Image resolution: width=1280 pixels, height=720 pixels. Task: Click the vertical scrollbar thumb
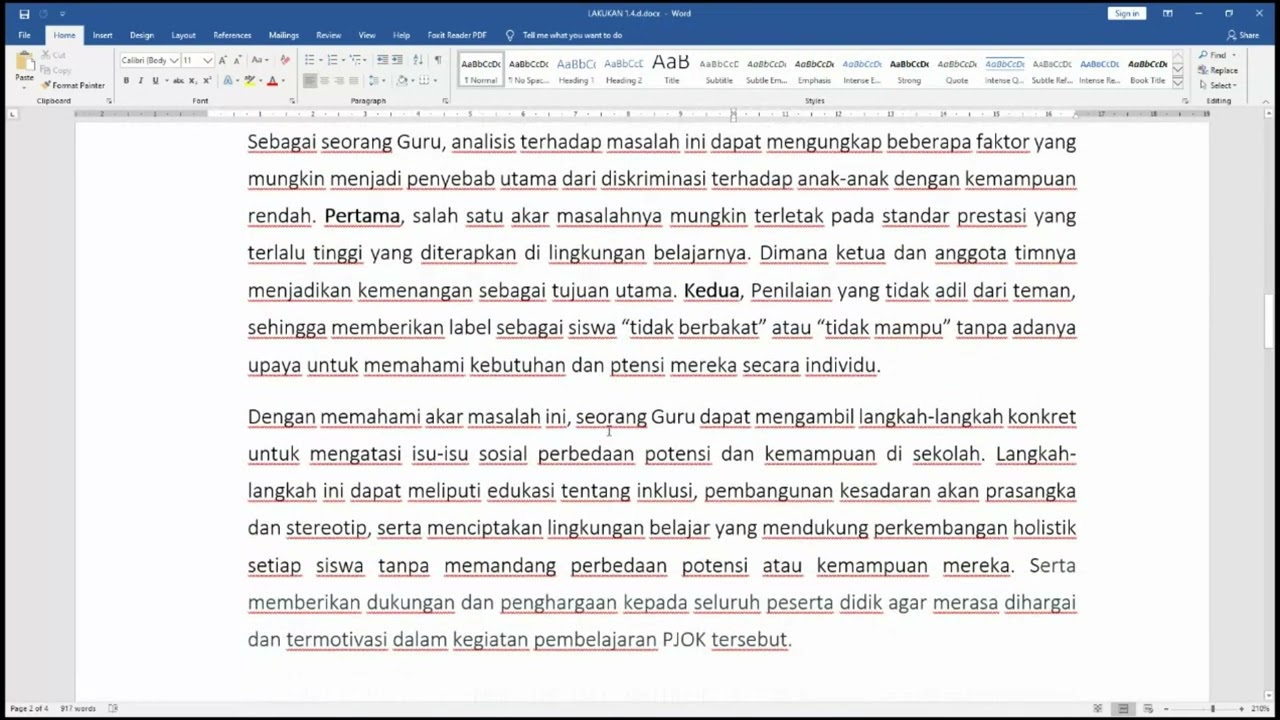pos(1270,321)
